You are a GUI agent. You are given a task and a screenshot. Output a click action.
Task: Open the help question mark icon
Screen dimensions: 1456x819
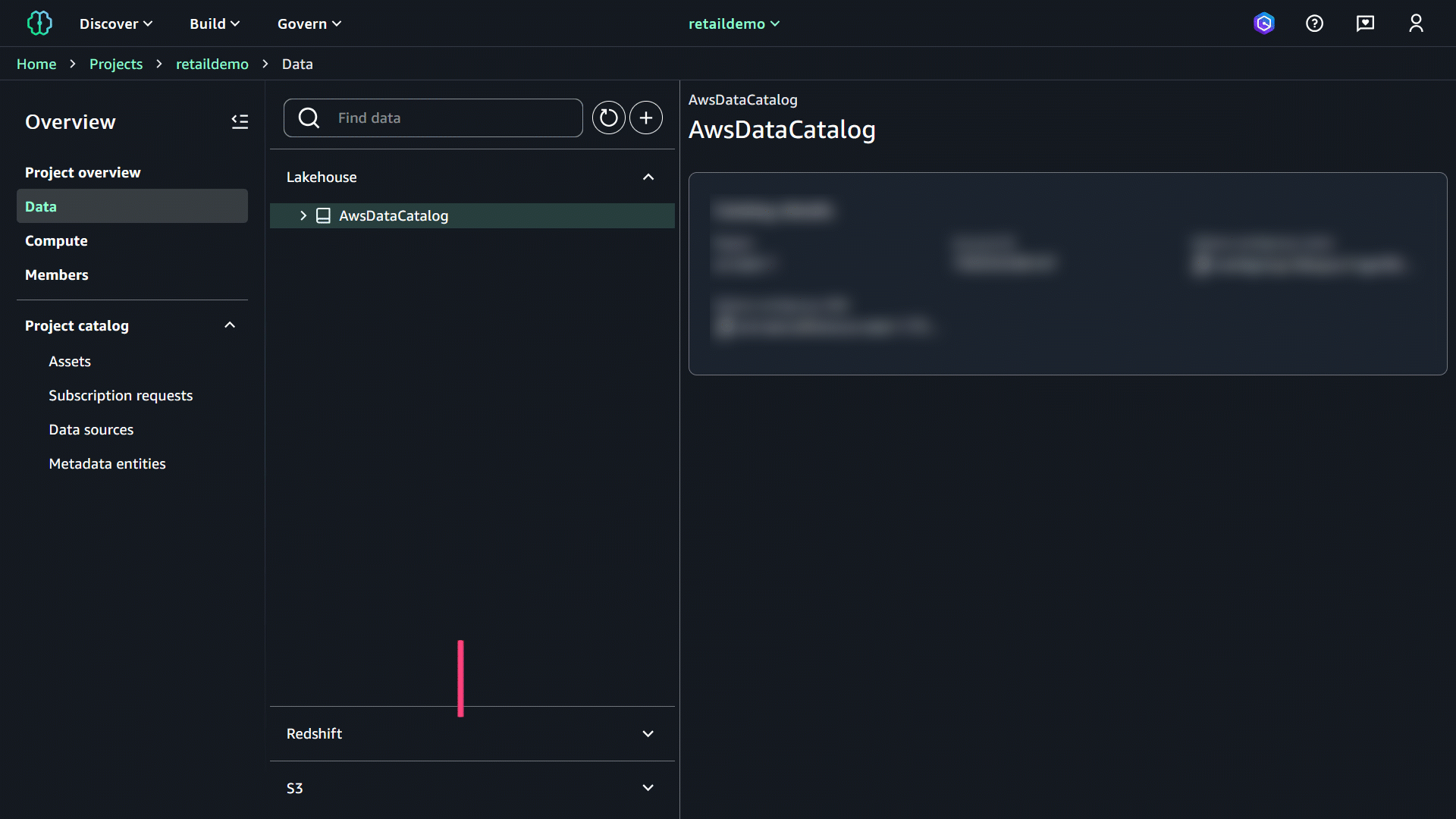[1314, 24]
